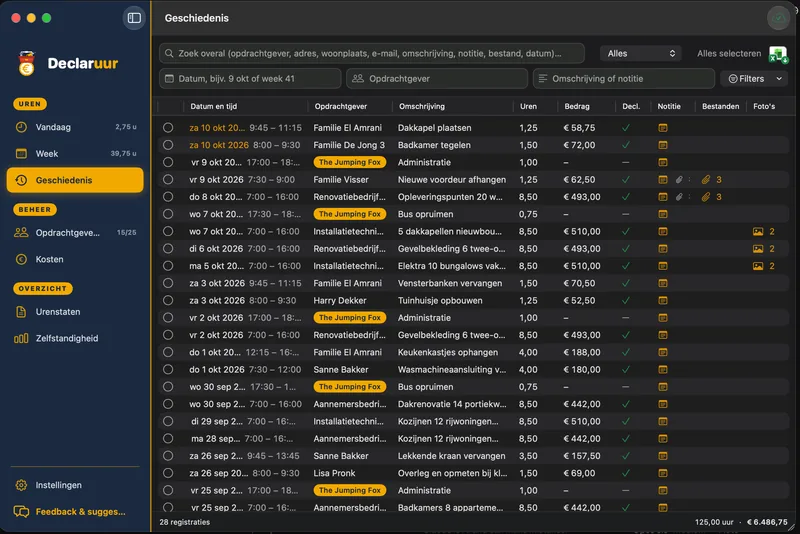
Task: Open Urenstaten in sidebar
Action: point(75,312)
